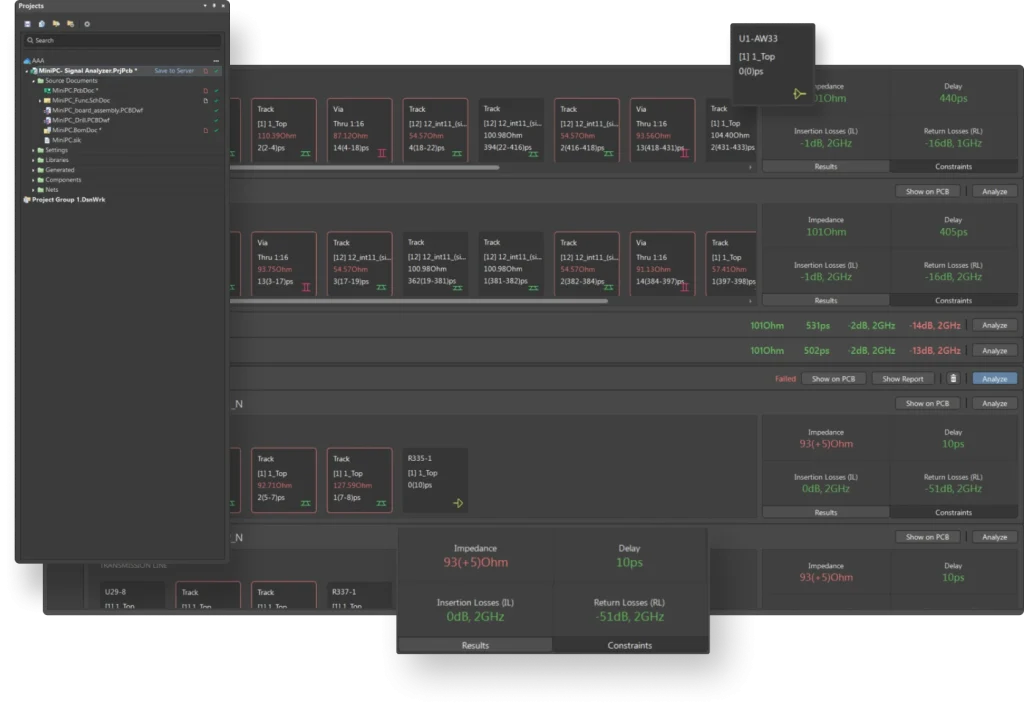Click the Show Report button
The height and width of the screenshot is (711, 1024).
coord(903,379)
